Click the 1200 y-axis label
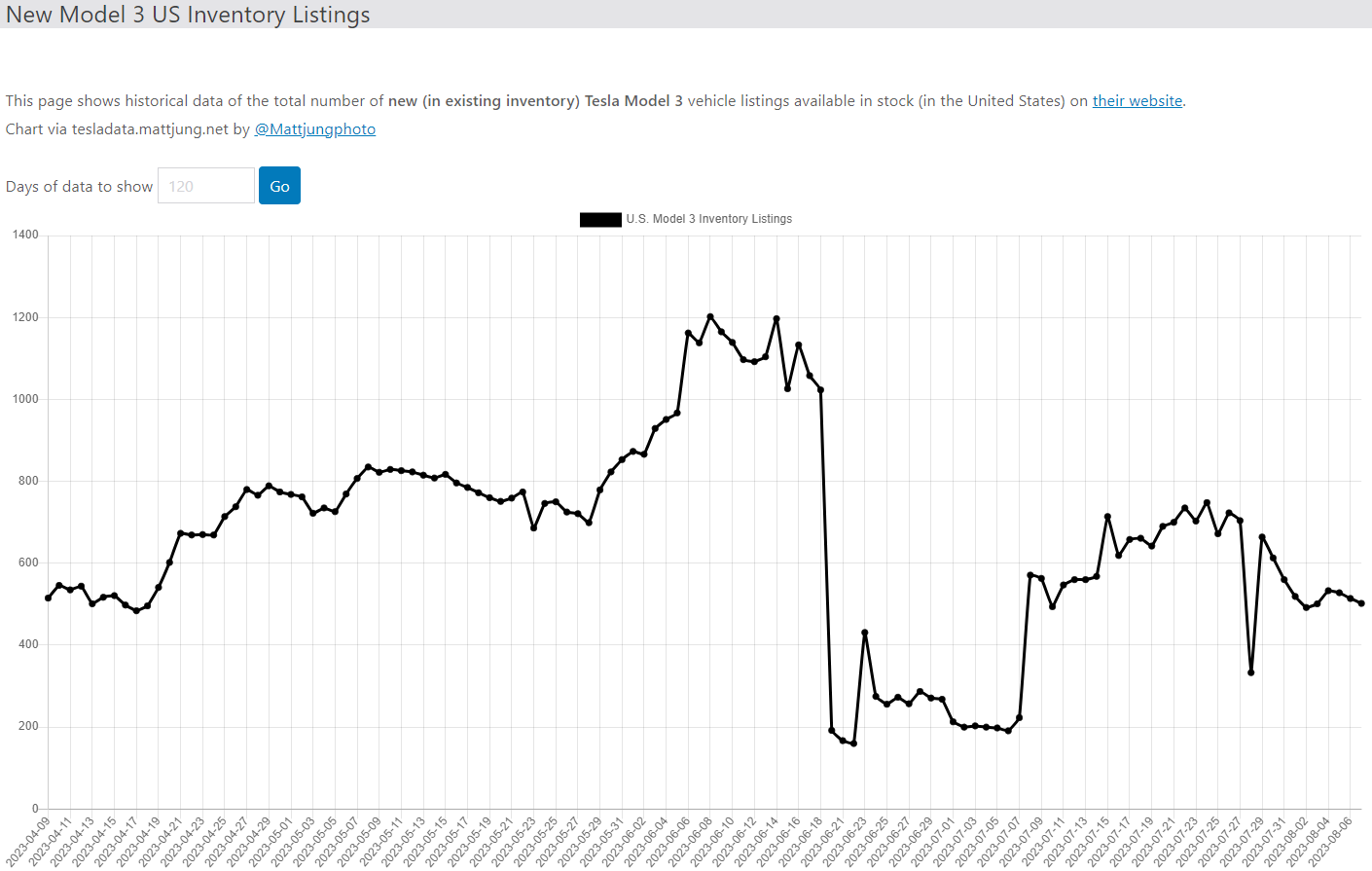Image resolution: width=1372 pixels, height=871 pixels. [26, 317]
